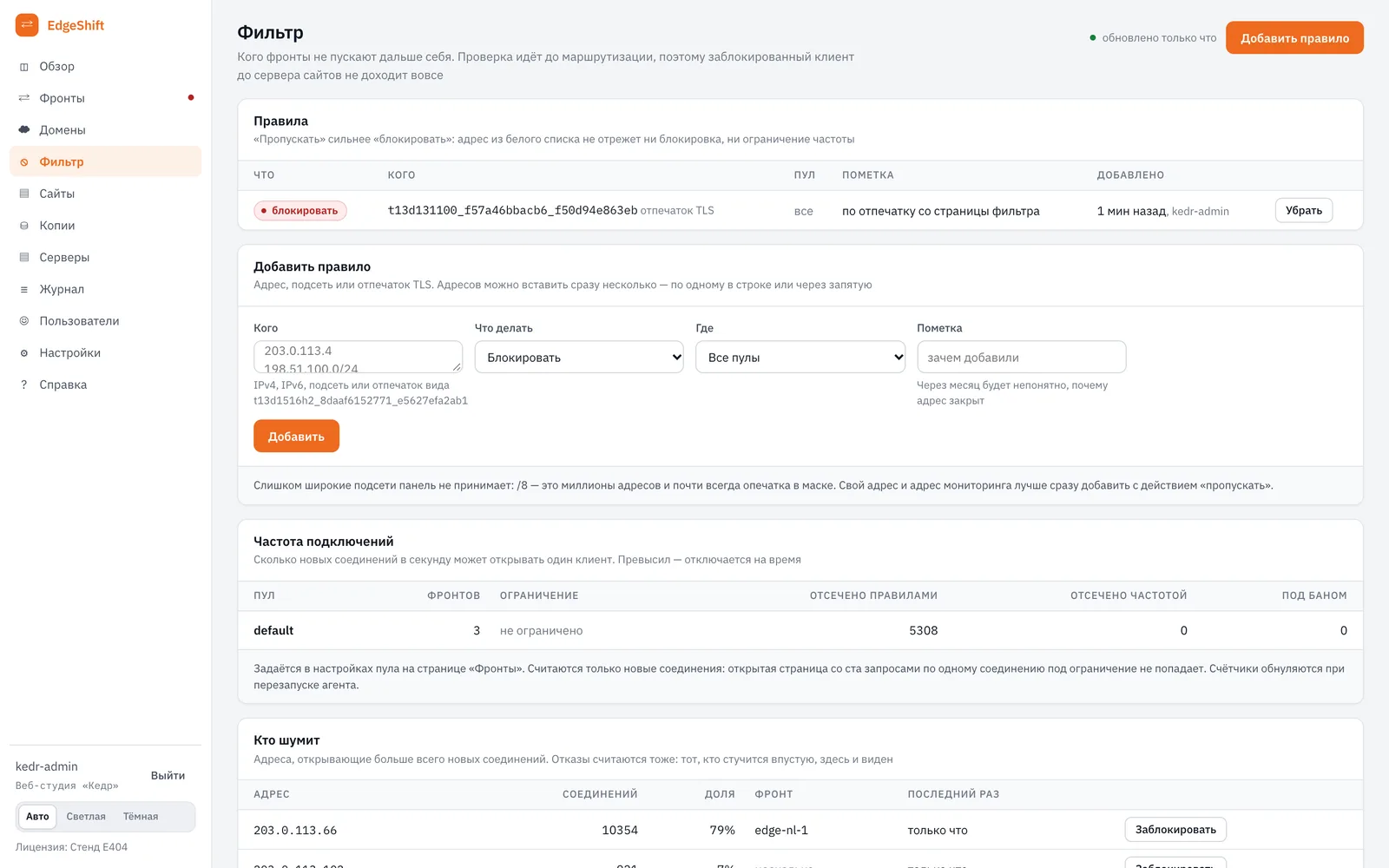Screen dimensions: 1389x868
Task: Click the не ограничено limit value
Action: coord(541,631)
